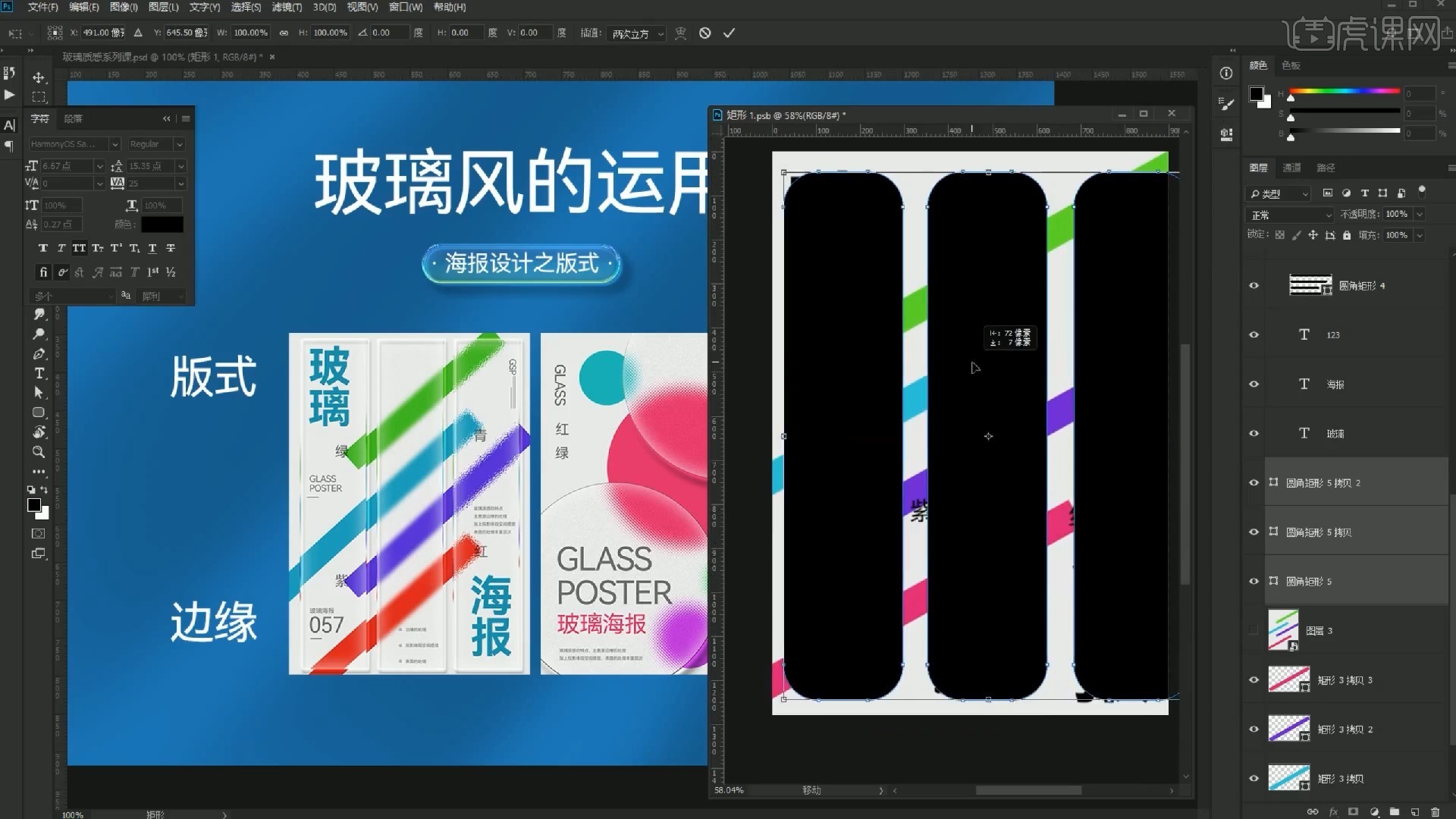This screenshot has height=819, width=1456.
Task: Hide the 圆角矩形 4 layer
Action: pyautogui.click(x=1254, y=285)
